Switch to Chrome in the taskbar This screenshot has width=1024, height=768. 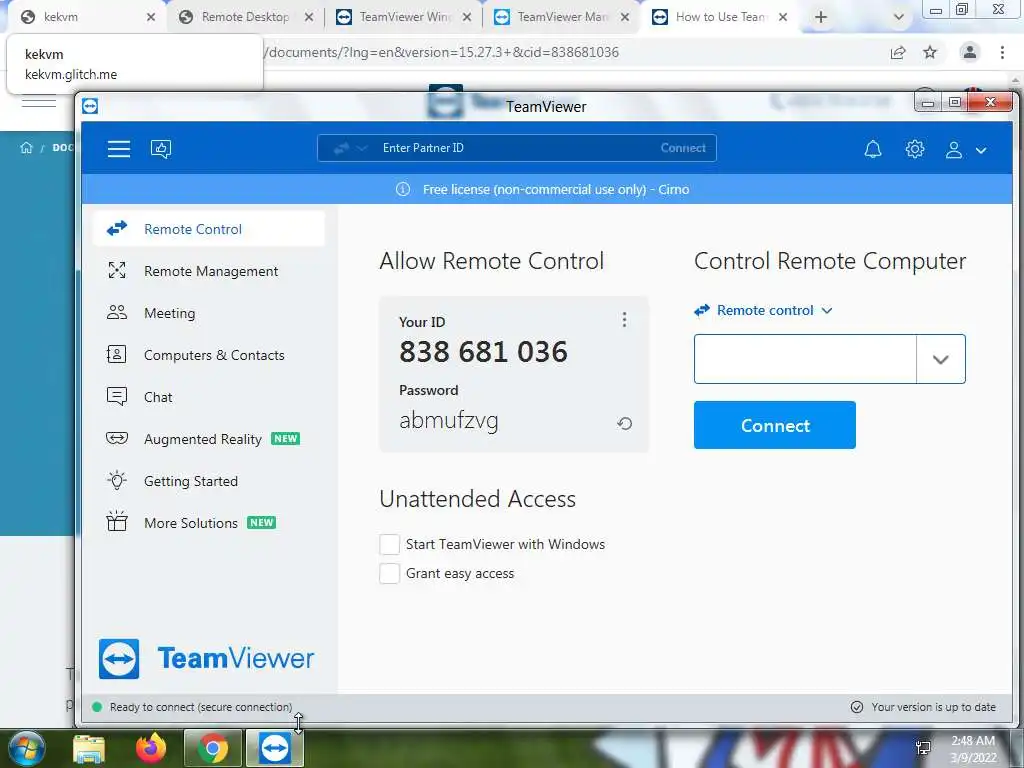[x=213, y=748]
